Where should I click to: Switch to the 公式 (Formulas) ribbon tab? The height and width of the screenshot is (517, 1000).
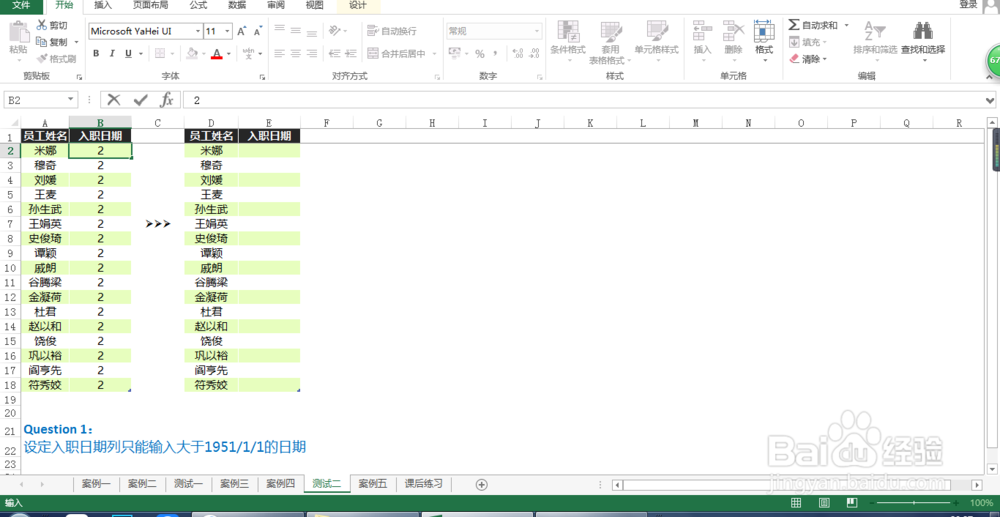click(198, 6)
